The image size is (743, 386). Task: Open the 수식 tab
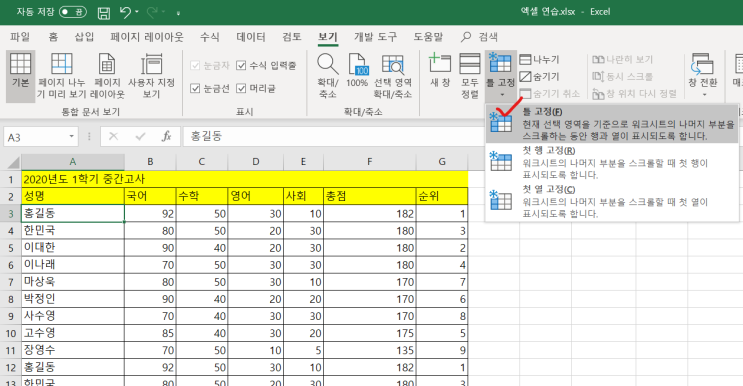click(209, 36)
